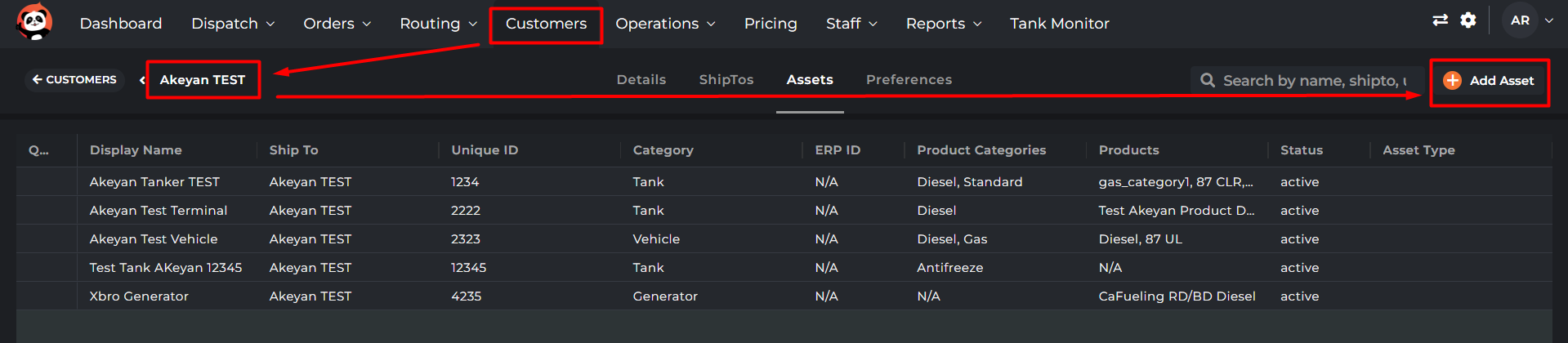Sort by the Display Name column header
The width and height of the screenshot is (1568, 343).
[x=136, y=150]
